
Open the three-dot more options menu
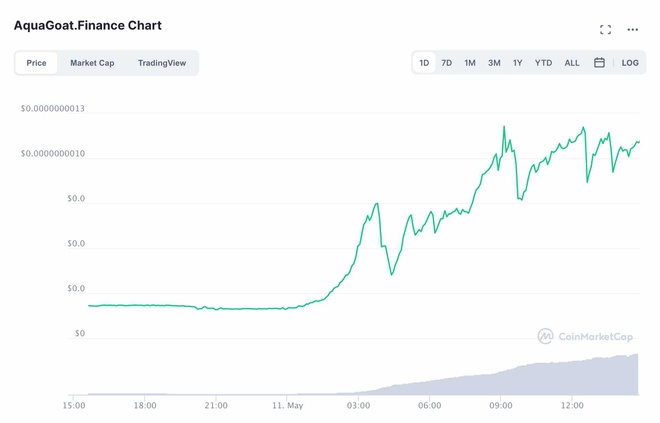click(632, 30)
